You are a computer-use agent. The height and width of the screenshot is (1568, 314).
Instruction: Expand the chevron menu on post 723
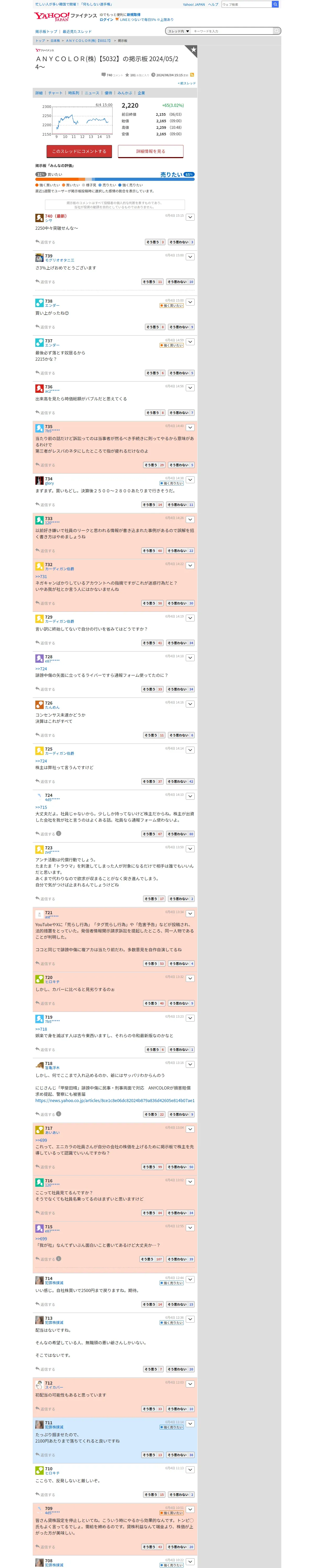click(190, 849)
